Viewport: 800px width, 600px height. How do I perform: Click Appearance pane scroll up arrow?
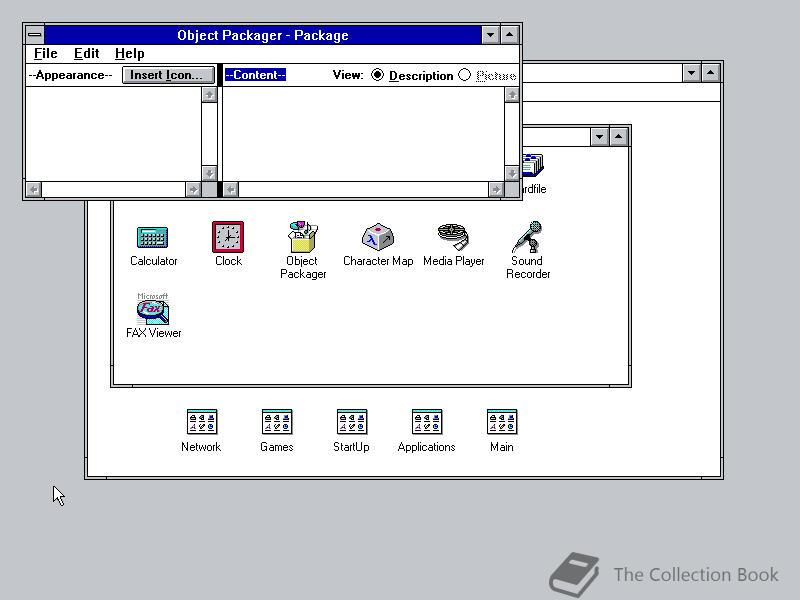pyautogui.click(x=209, y=95)
